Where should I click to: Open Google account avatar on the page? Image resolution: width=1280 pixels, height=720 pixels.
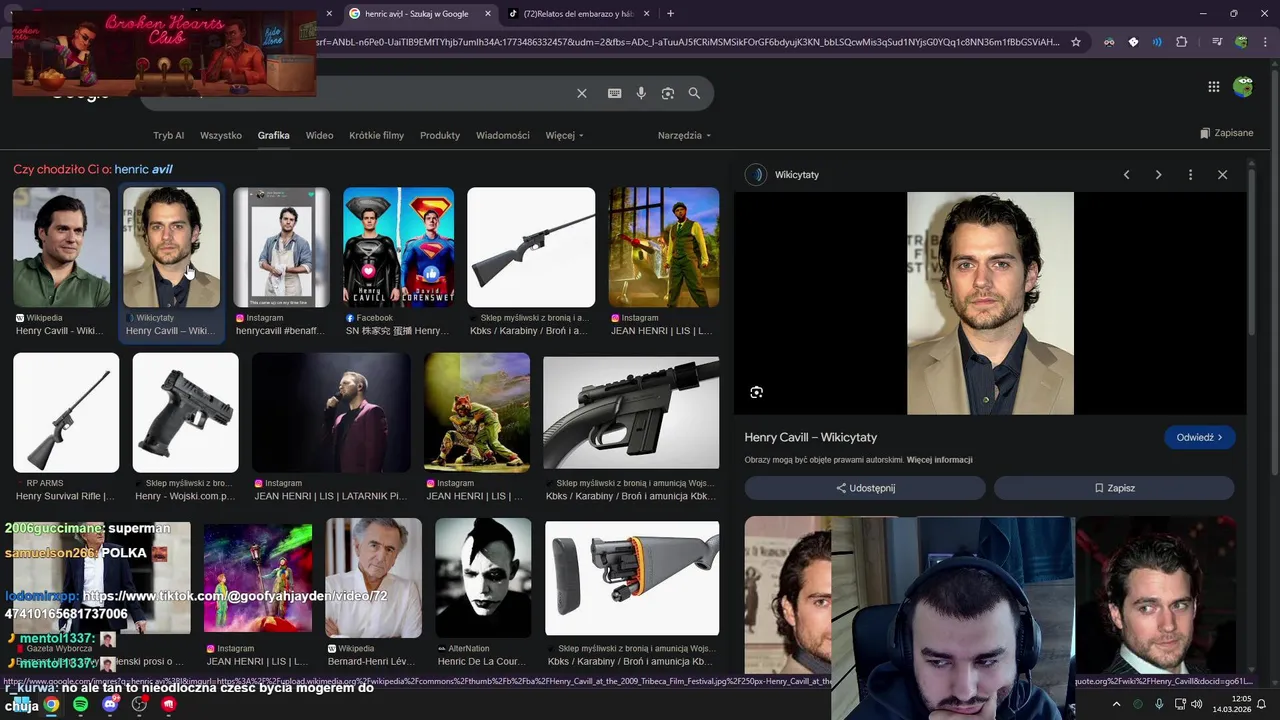tap(1243, 87)
